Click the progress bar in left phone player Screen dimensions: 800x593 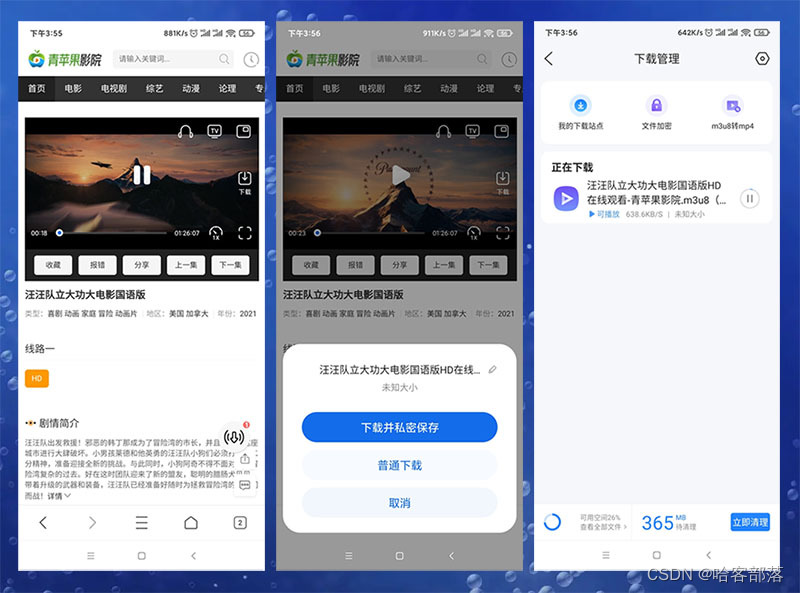click(112, 233)
